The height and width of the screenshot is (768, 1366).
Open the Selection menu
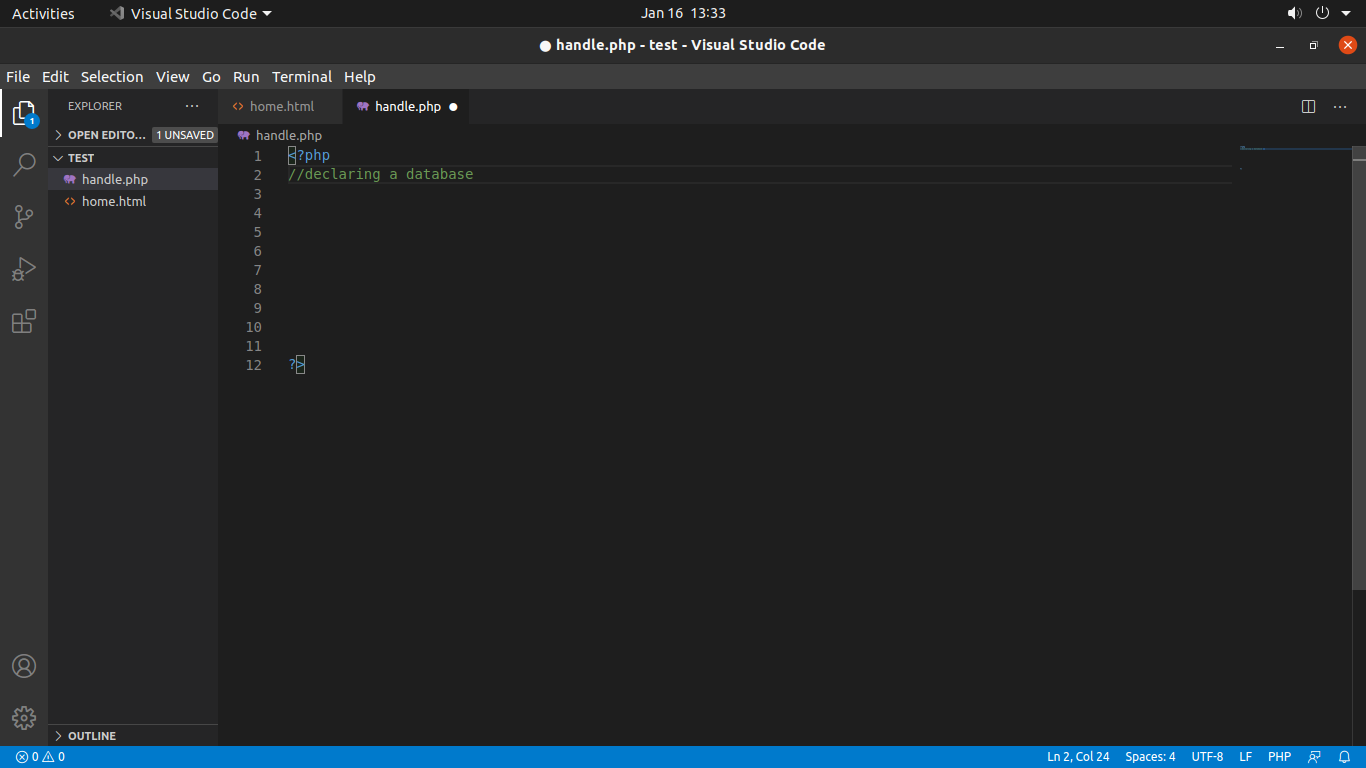112,77
